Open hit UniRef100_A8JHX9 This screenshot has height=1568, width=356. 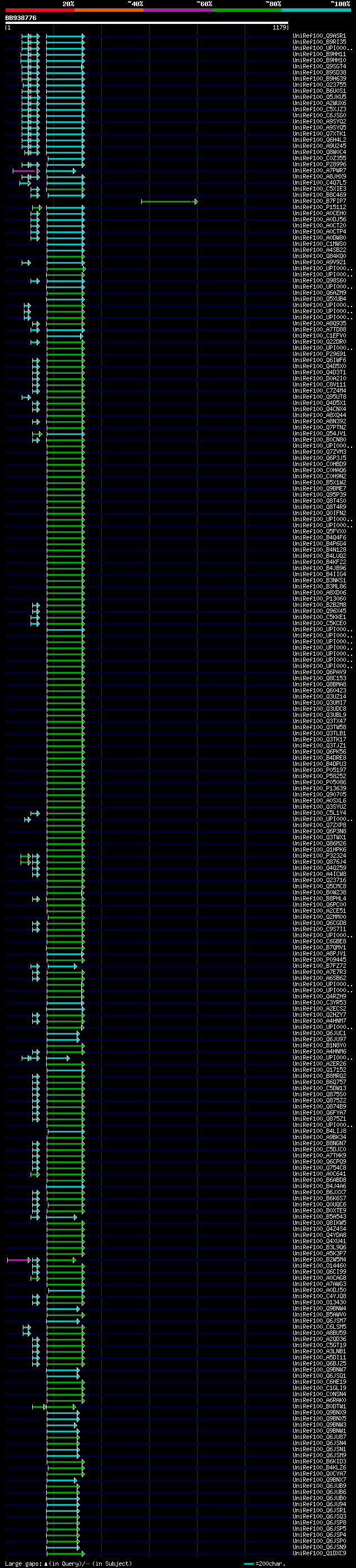(x=319, y=177)
